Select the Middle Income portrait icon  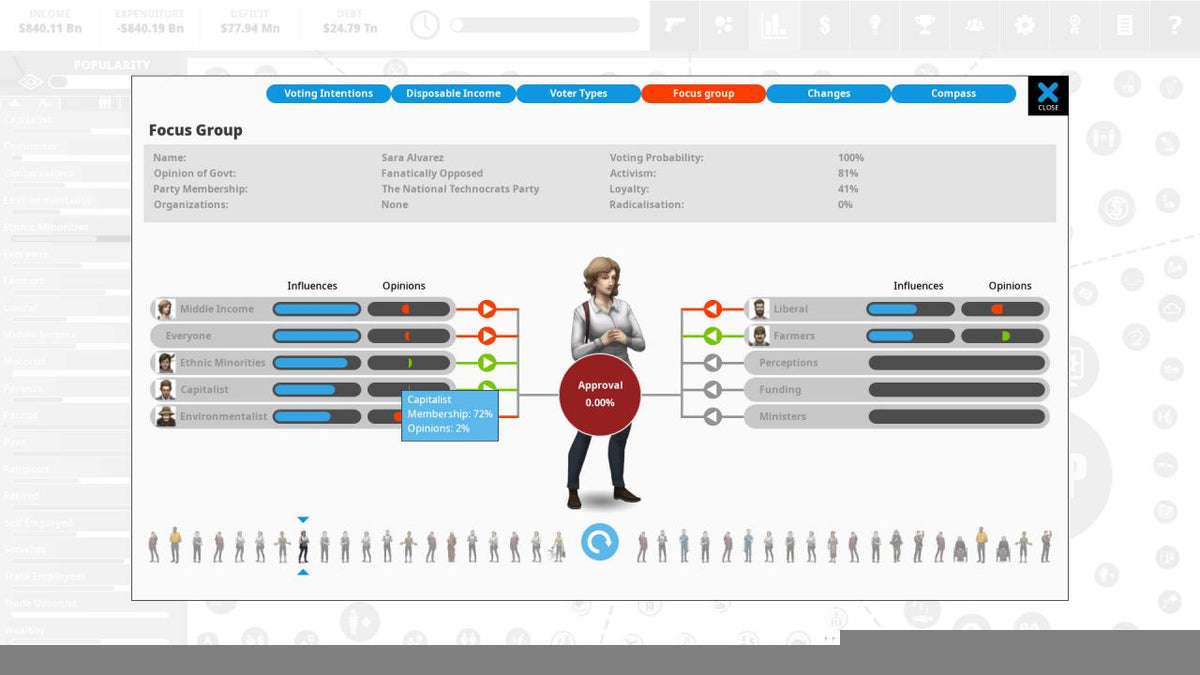(x=165, y=309)
